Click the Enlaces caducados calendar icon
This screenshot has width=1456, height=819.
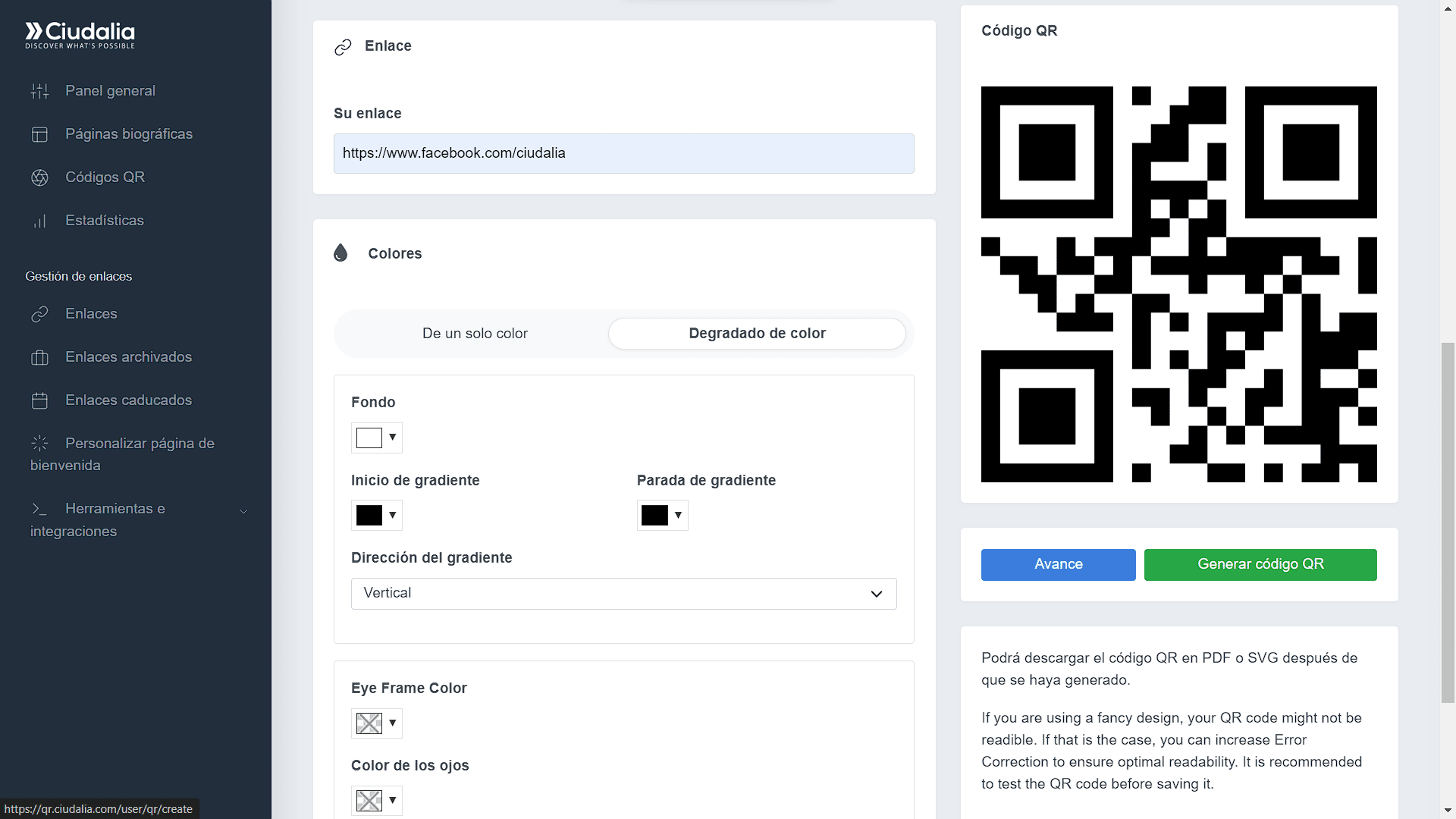point(39,401)
